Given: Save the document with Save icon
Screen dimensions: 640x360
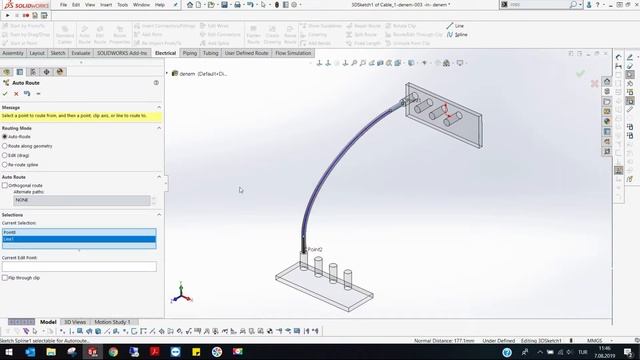Looking at the screenshot, I should (224, 5).
